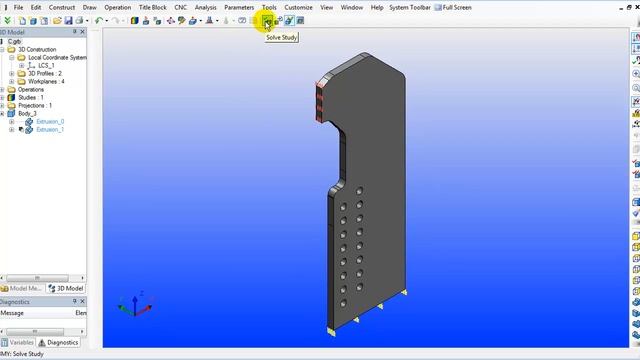This screenshot has height=360, width=640.
Task: Switch to the 3D Model tab
Action: [66, 288]
